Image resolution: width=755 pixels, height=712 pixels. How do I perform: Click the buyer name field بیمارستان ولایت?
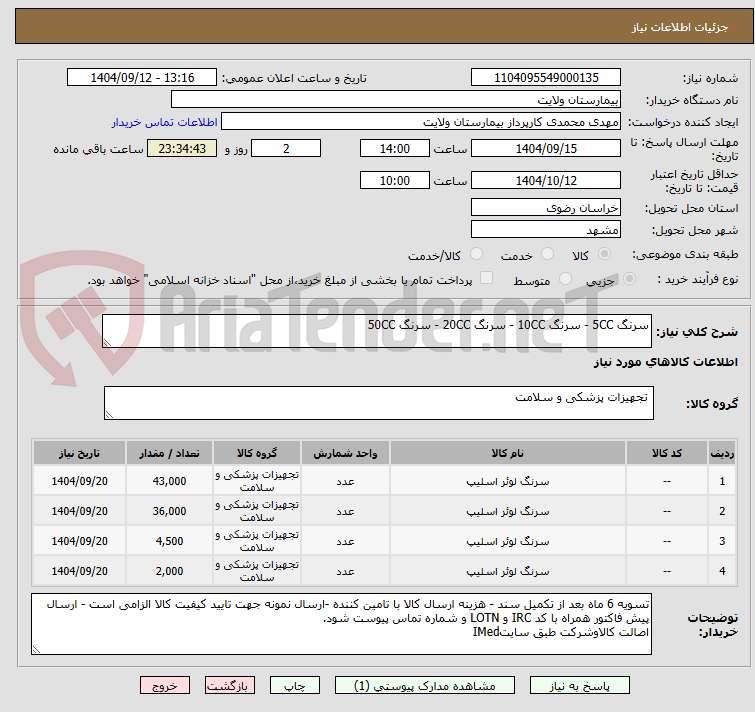click(396, 100)
